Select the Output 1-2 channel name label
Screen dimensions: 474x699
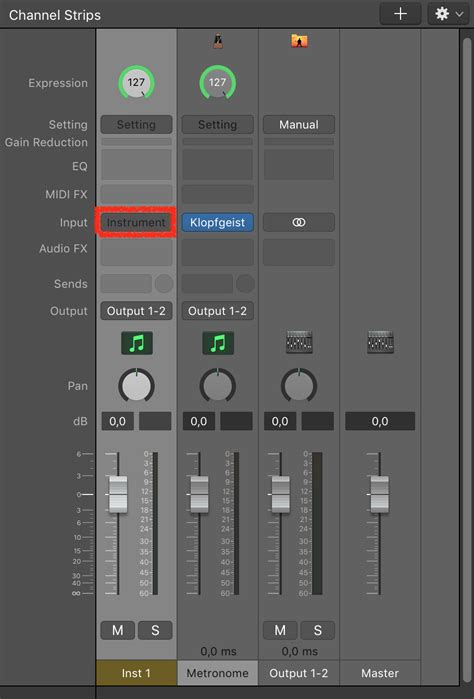(x=299, y=673)
